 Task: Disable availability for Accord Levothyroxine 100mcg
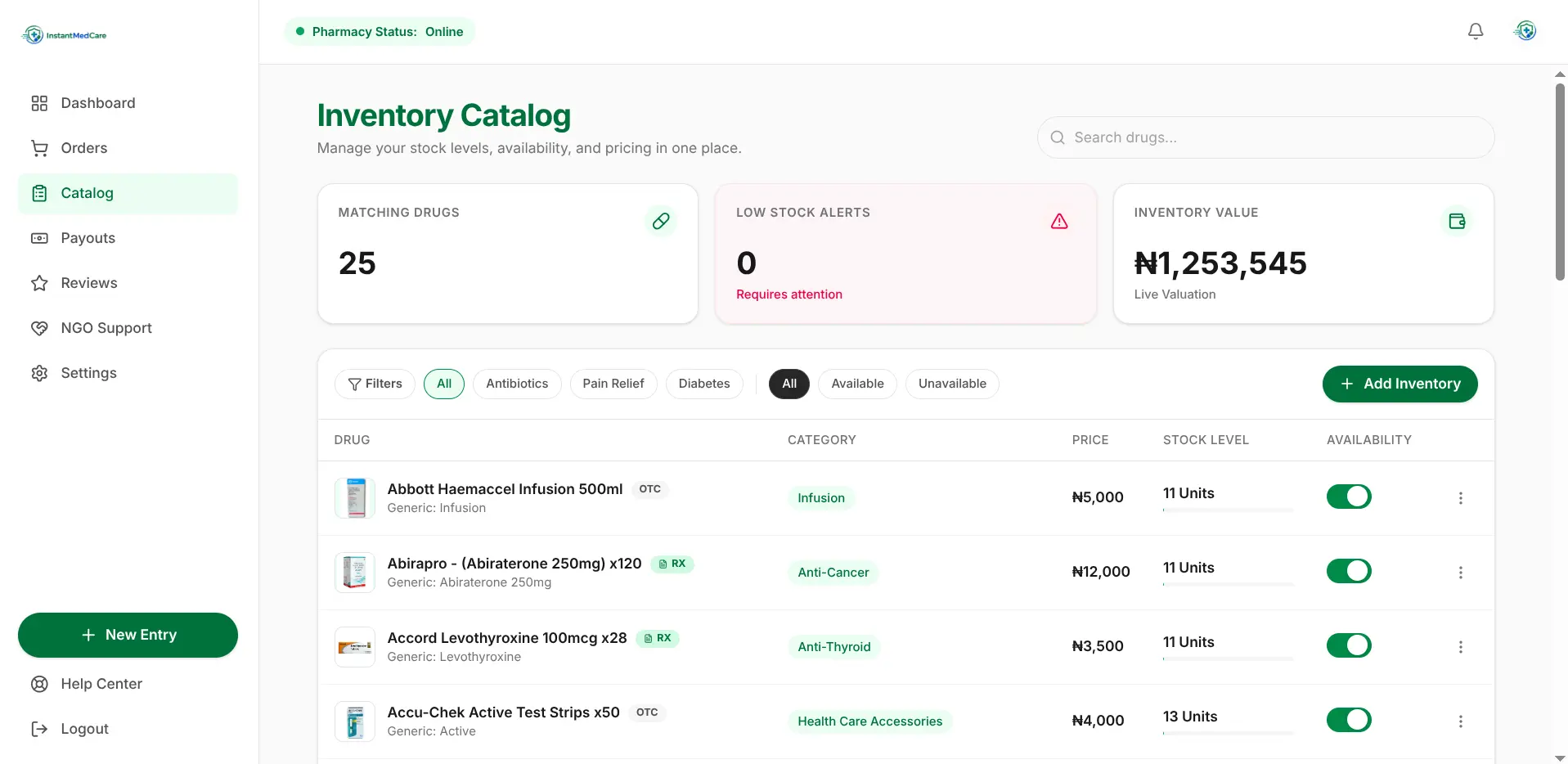pyautogui.click(x=1349, y=645)
